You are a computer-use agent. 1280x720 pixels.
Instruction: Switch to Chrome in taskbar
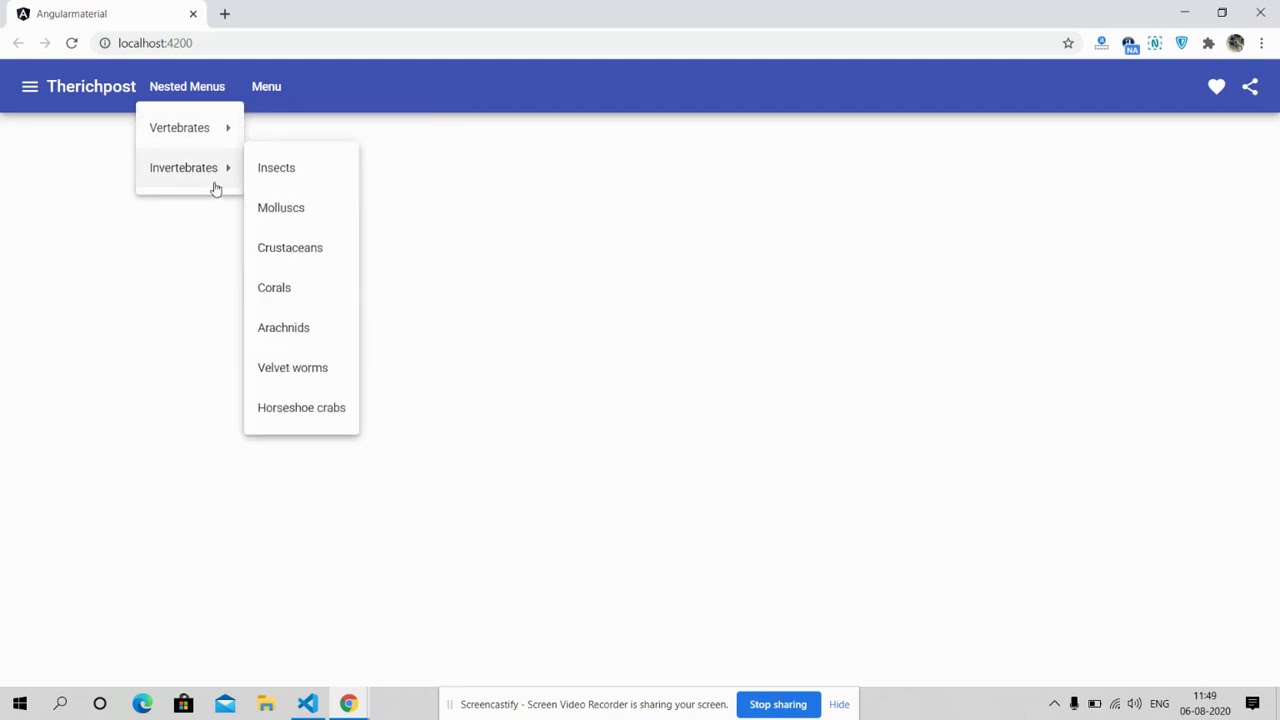point(348,704)
